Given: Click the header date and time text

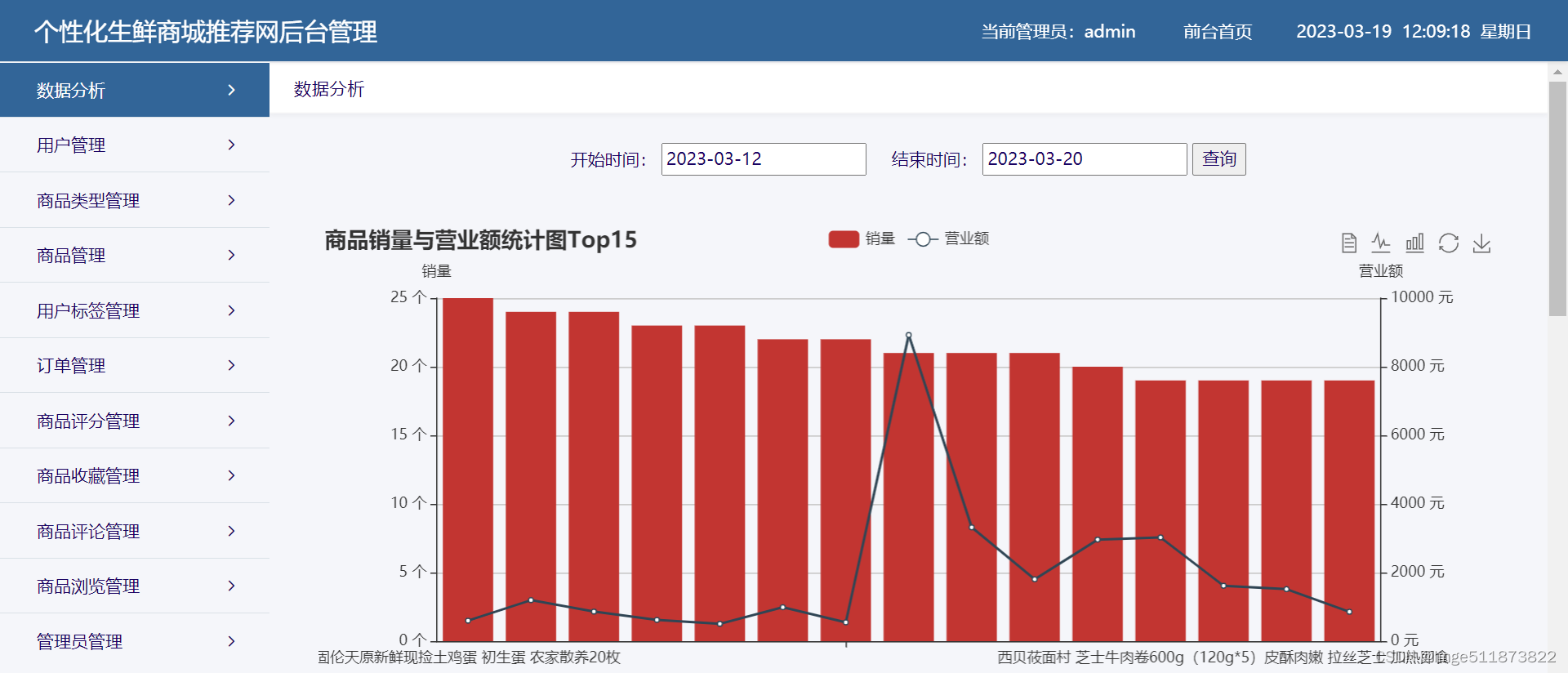Looking at the screenshot, I should tap(1414, 31).
